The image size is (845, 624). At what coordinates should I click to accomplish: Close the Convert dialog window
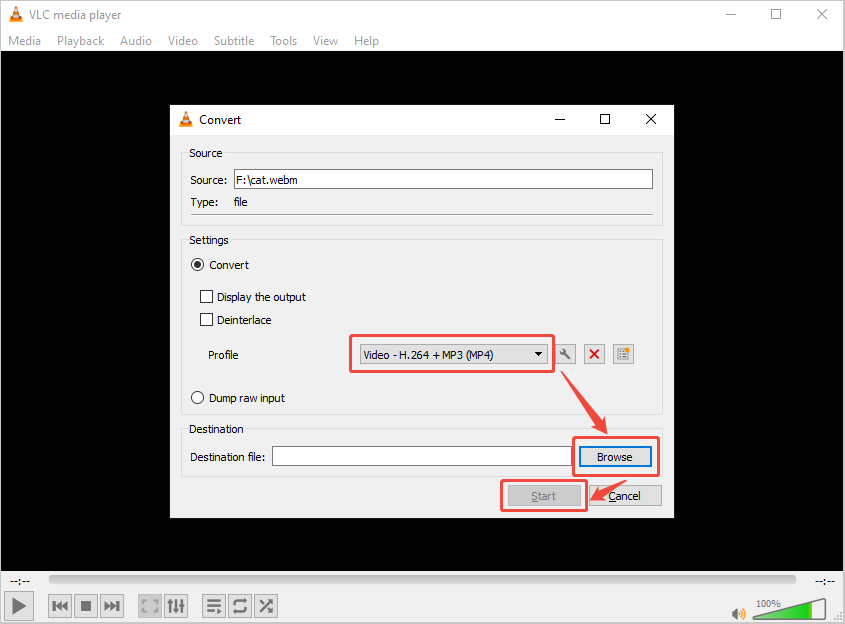[650, 119]
